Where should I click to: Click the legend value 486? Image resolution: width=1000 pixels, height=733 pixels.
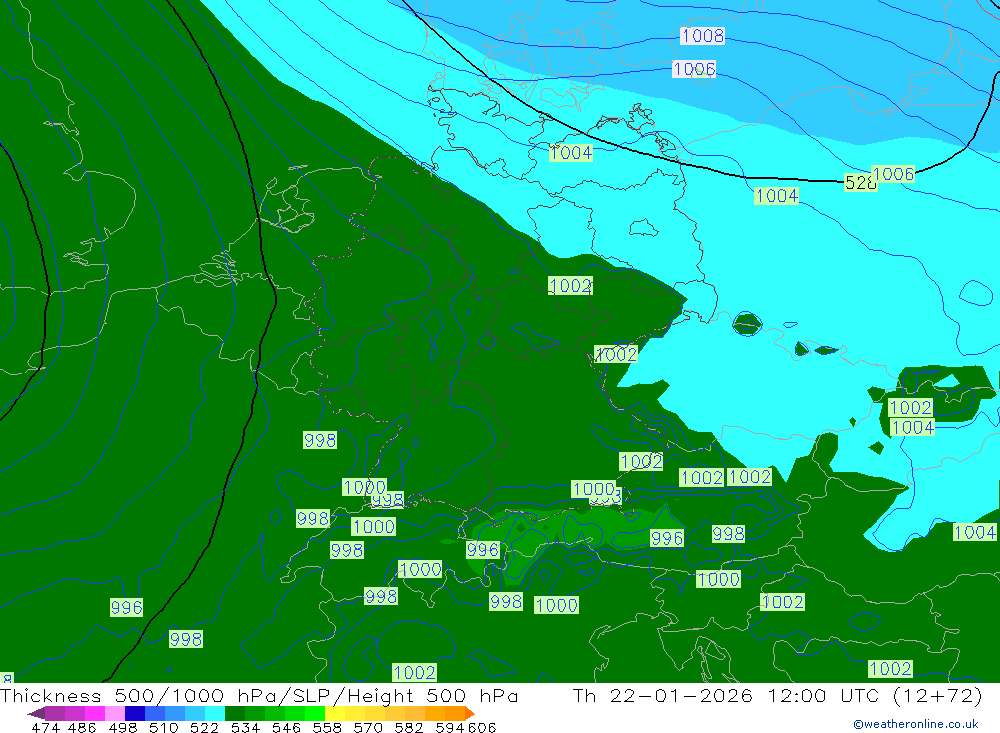[x=82, y=727]
